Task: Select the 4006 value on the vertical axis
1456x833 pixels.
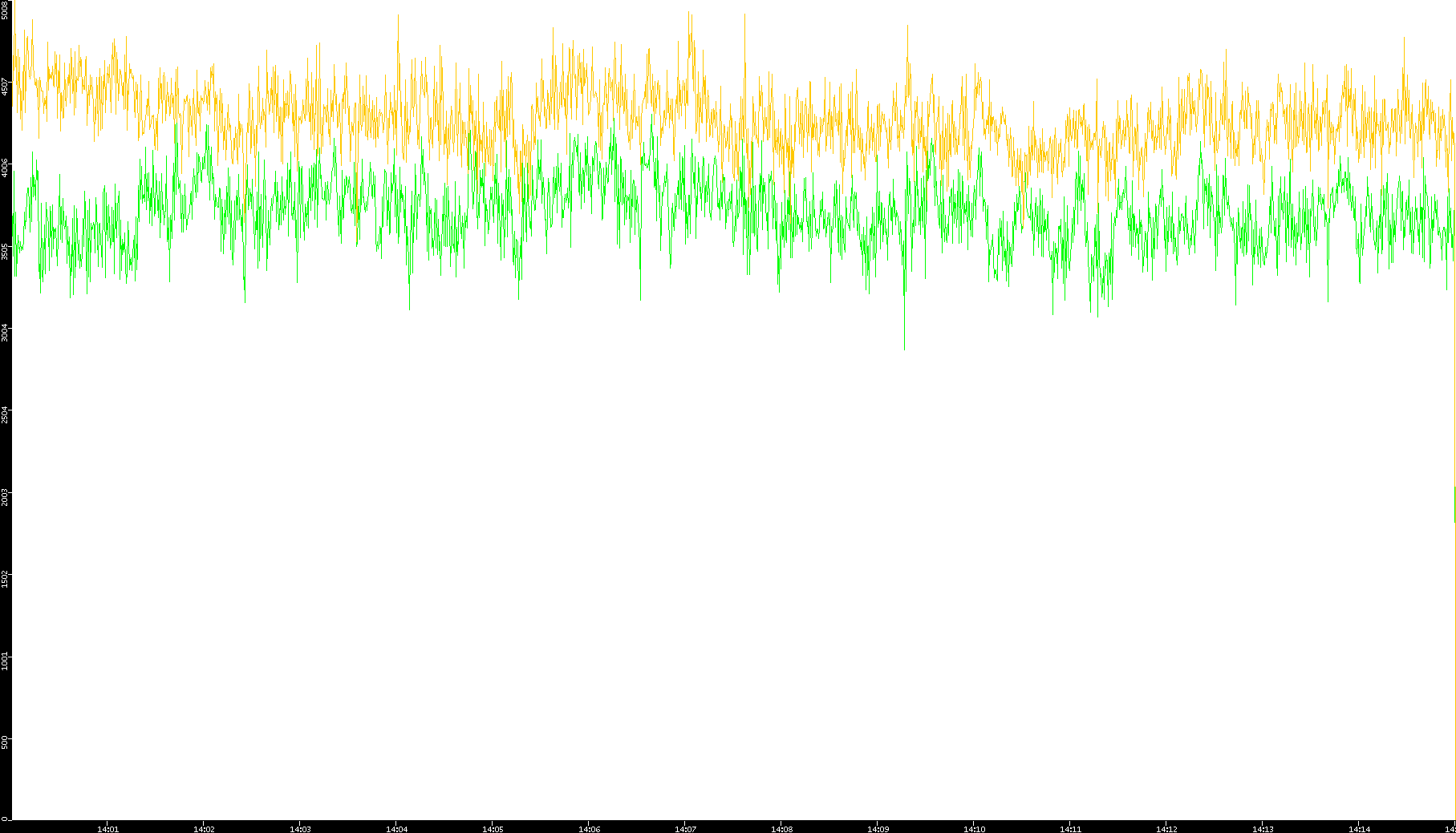Action: [x=6, y=168]
